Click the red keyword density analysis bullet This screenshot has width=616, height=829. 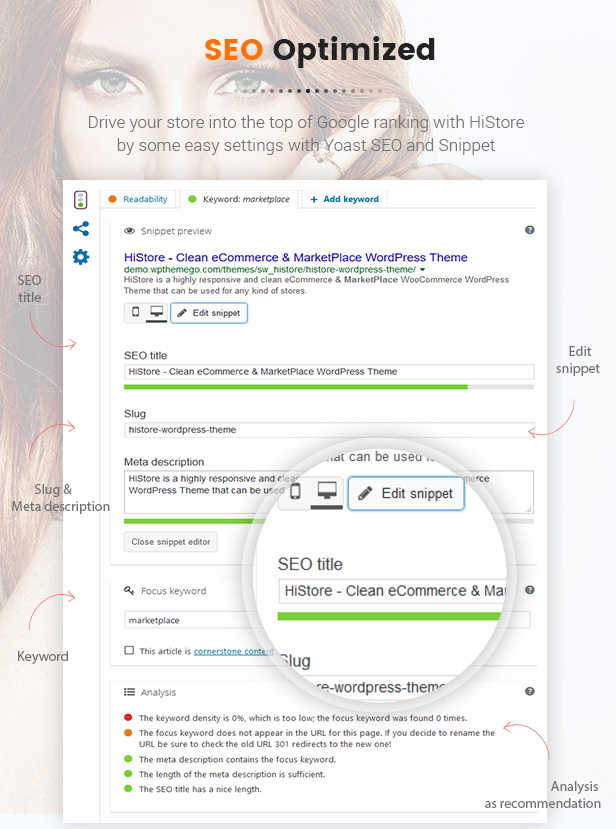coord(128,717)
